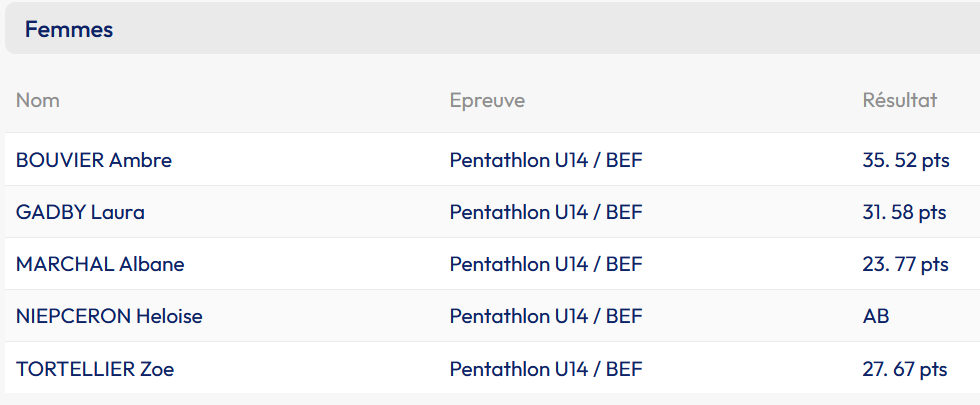Click the AB result for Niepceron
Viewport: 980px width, 405px height.
point(876,316)
